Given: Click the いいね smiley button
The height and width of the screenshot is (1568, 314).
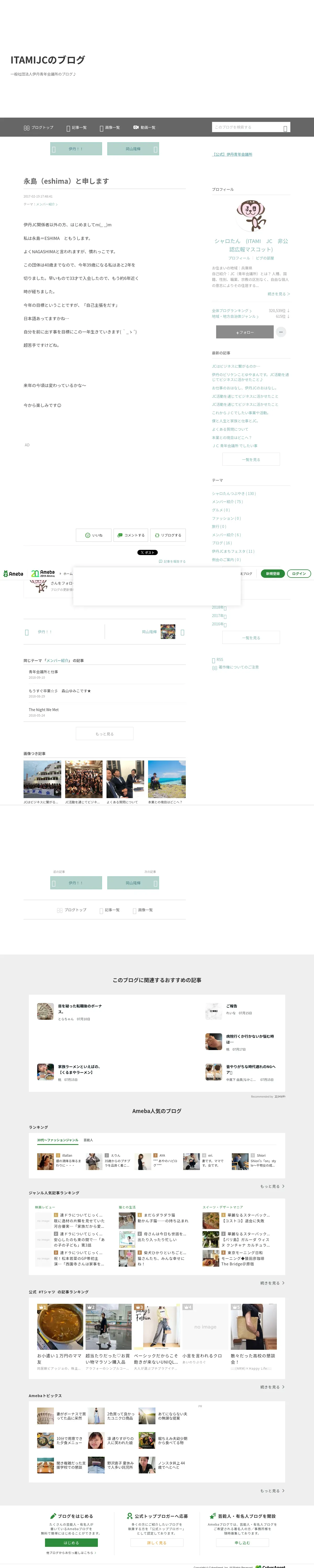Looking at the screenshot, I should pos(93,535).
